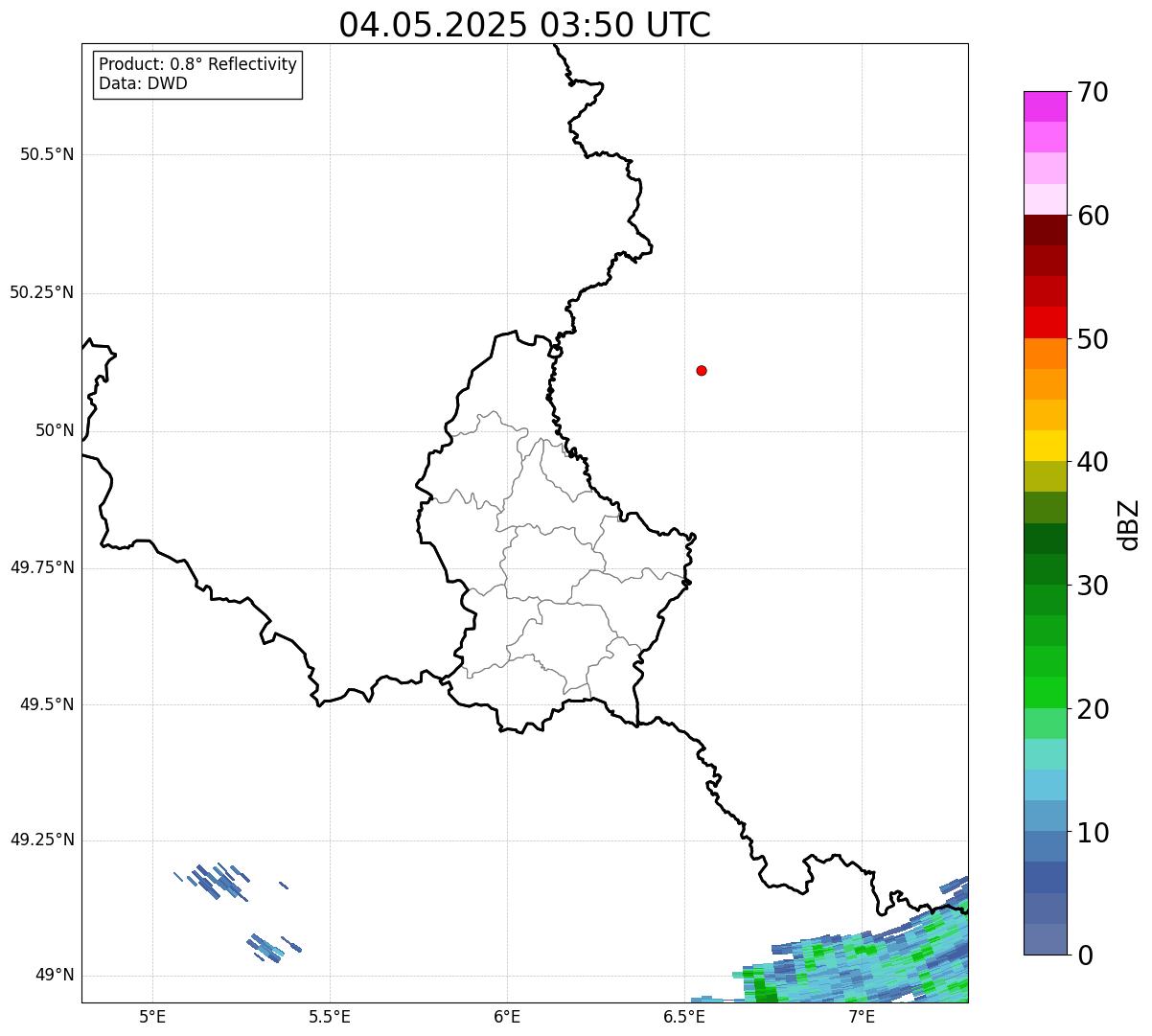Click the plot title 04.05.2025 03:50 UTC
The height and width of the screenshot is (1036, 1152).
[525, 25]
